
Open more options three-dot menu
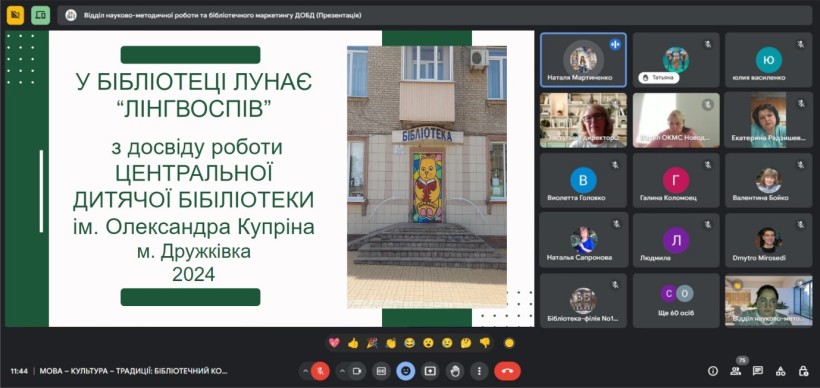point(479,371)
